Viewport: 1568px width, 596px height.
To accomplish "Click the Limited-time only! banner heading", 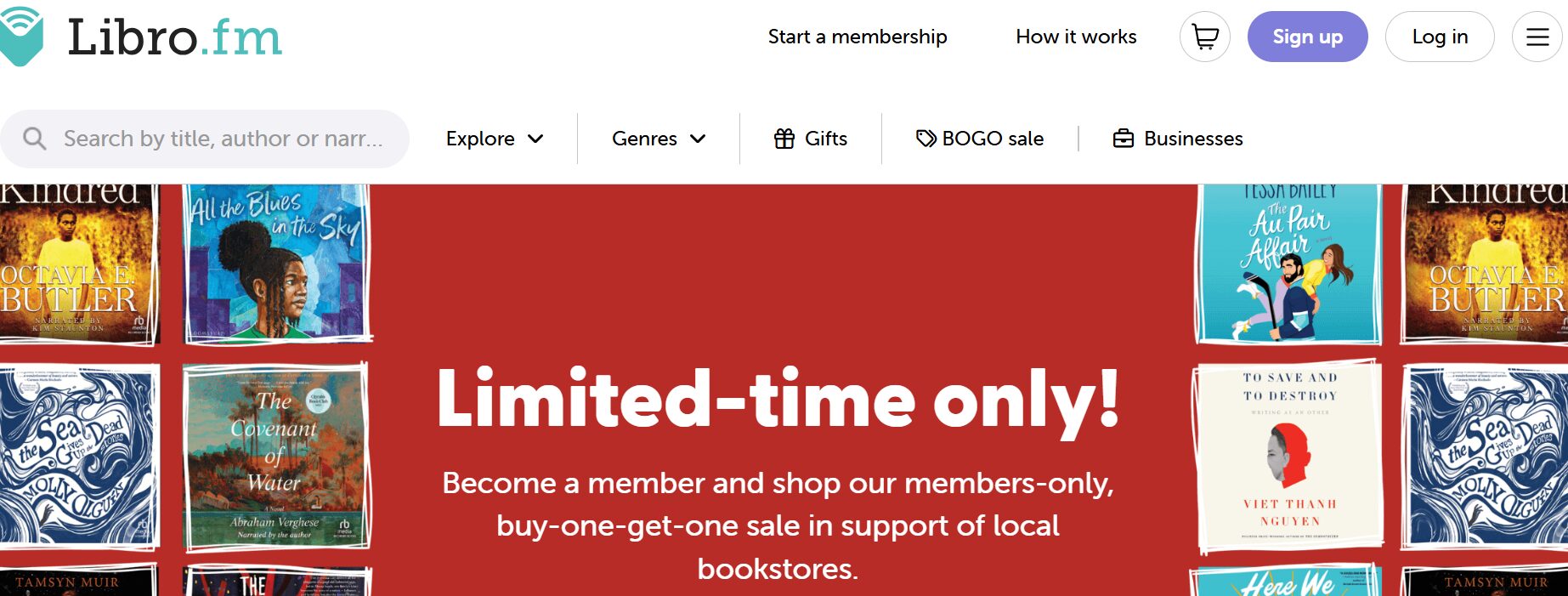I will pyautogui.click(x=778, y=400).
